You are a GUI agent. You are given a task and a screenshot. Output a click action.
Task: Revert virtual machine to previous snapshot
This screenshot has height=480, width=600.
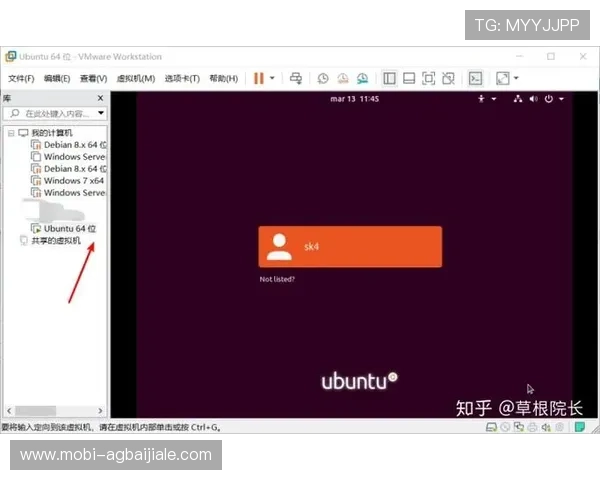click(342, 78)
